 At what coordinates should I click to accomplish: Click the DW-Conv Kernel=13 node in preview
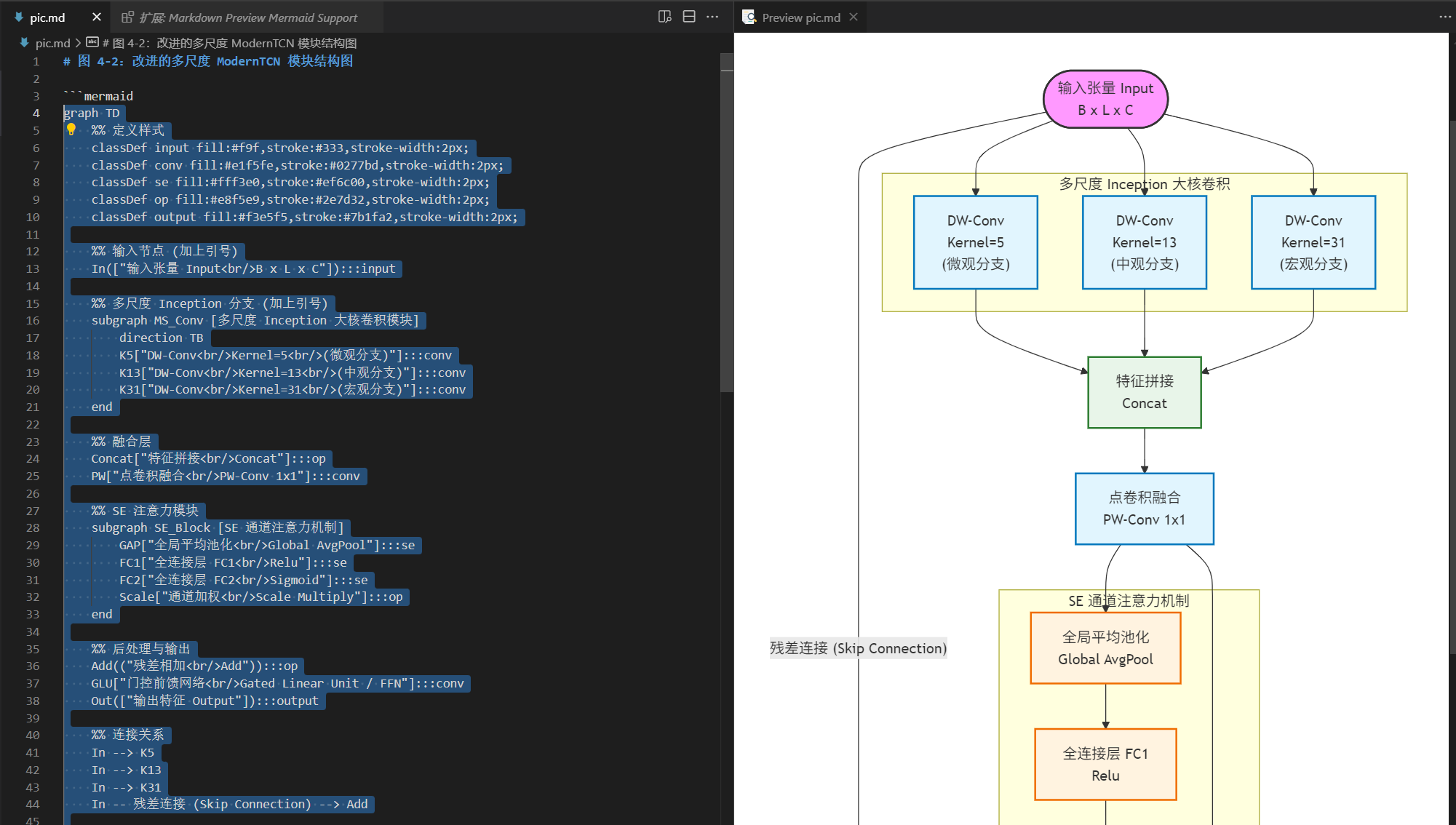point(1144,242)
